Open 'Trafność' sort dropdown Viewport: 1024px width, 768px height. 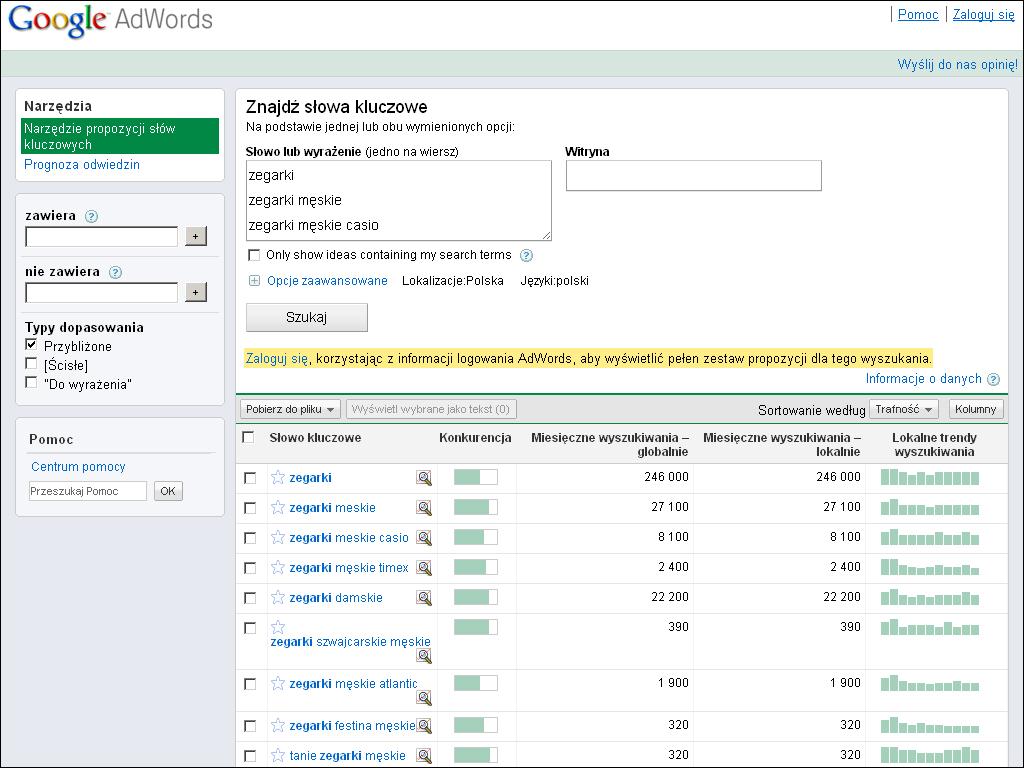(x=903, y=409)
